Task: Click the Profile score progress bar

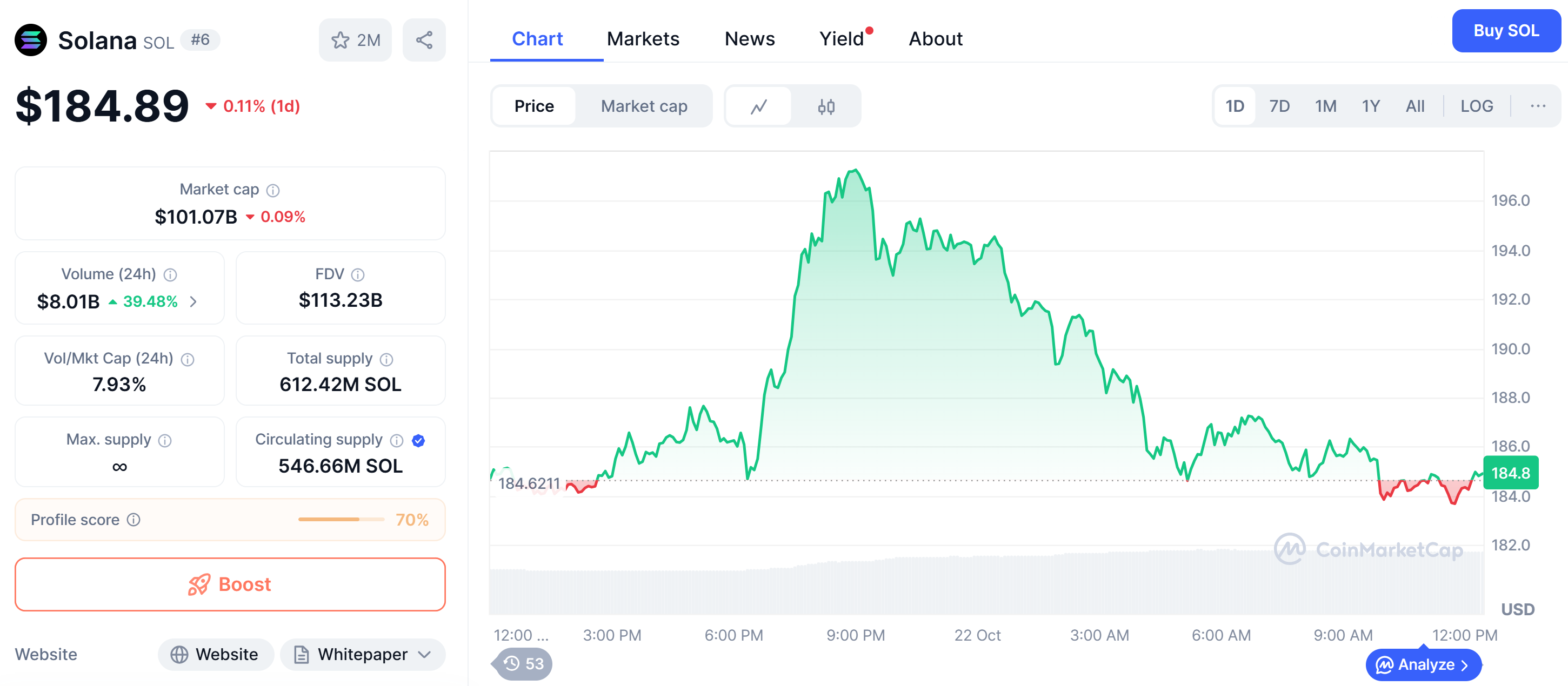Action: click(x=341, y=520)
